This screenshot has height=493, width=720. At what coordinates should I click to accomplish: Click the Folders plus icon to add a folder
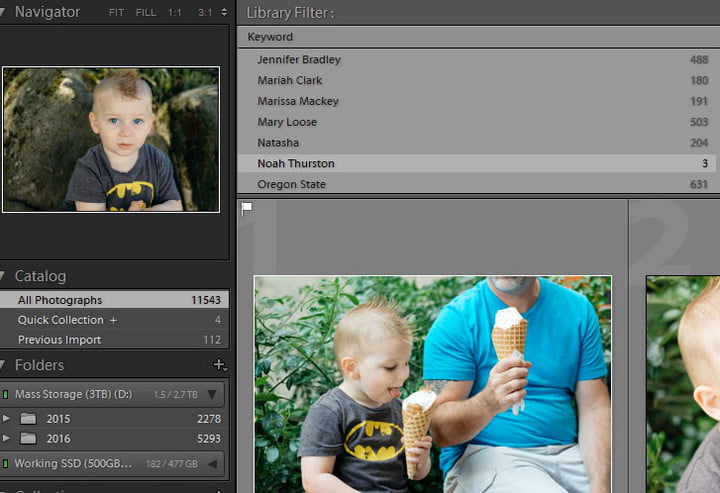point(219,365)
